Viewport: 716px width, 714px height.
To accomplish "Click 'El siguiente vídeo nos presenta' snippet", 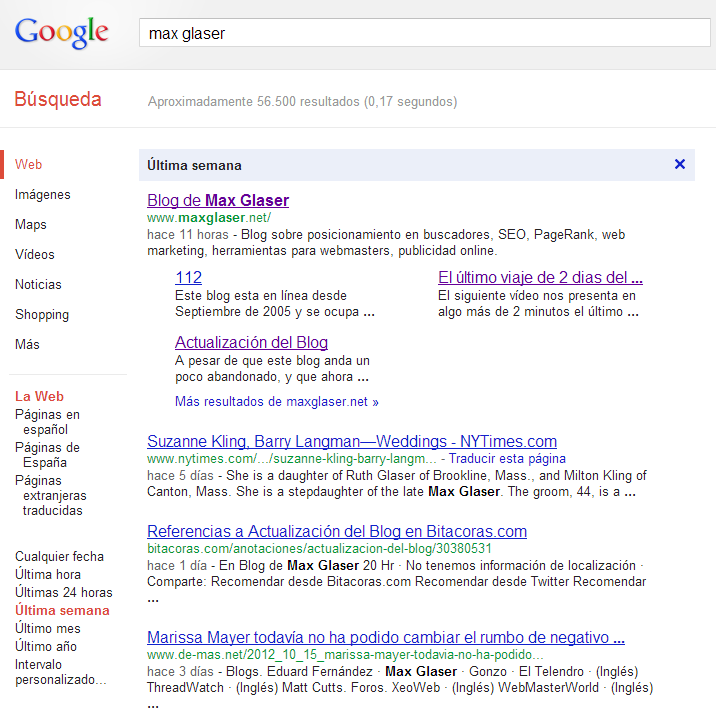I will pos(537,296).
